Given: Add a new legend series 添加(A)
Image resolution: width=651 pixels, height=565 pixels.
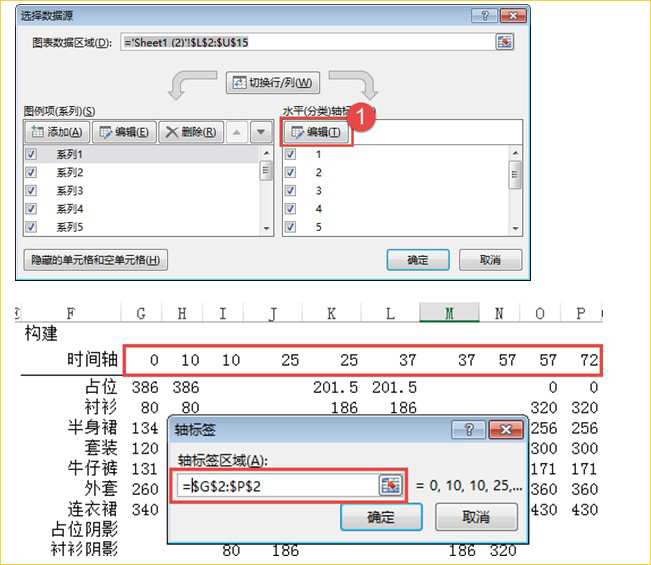Looking at the screenshot, I should tap(57, 132).
